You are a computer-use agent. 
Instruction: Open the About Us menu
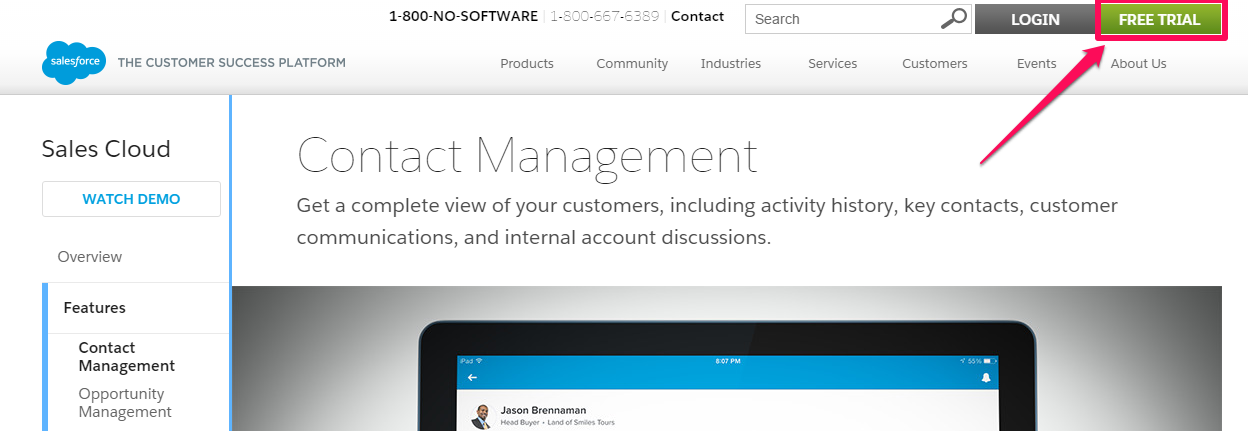coord(1139,63)
